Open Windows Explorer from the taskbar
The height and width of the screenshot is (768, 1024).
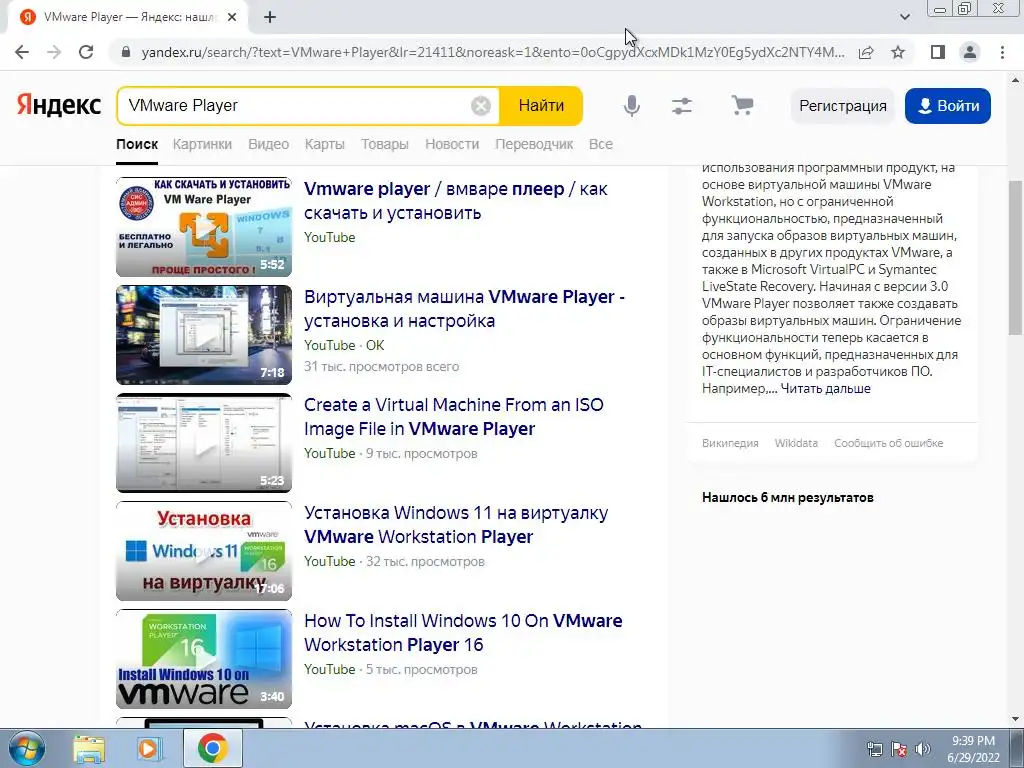[89, 748]
